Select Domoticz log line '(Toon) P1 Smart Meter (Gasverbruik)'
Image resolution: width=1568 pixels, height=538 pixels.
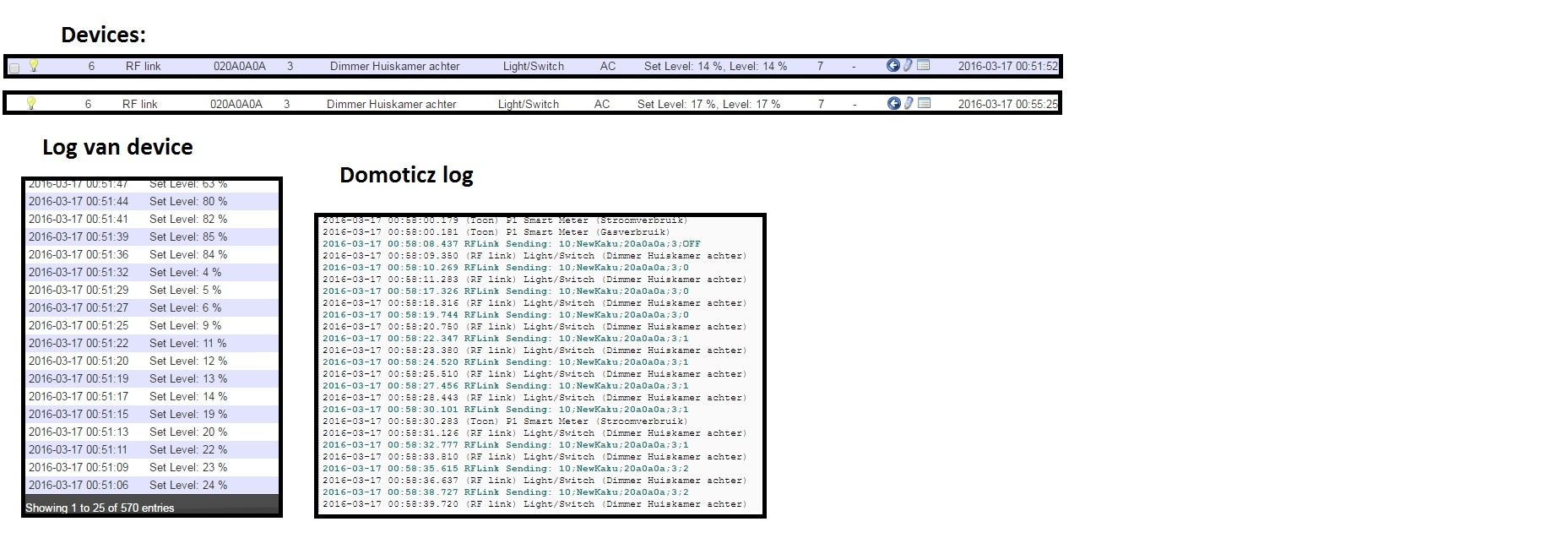pos(496,232)
